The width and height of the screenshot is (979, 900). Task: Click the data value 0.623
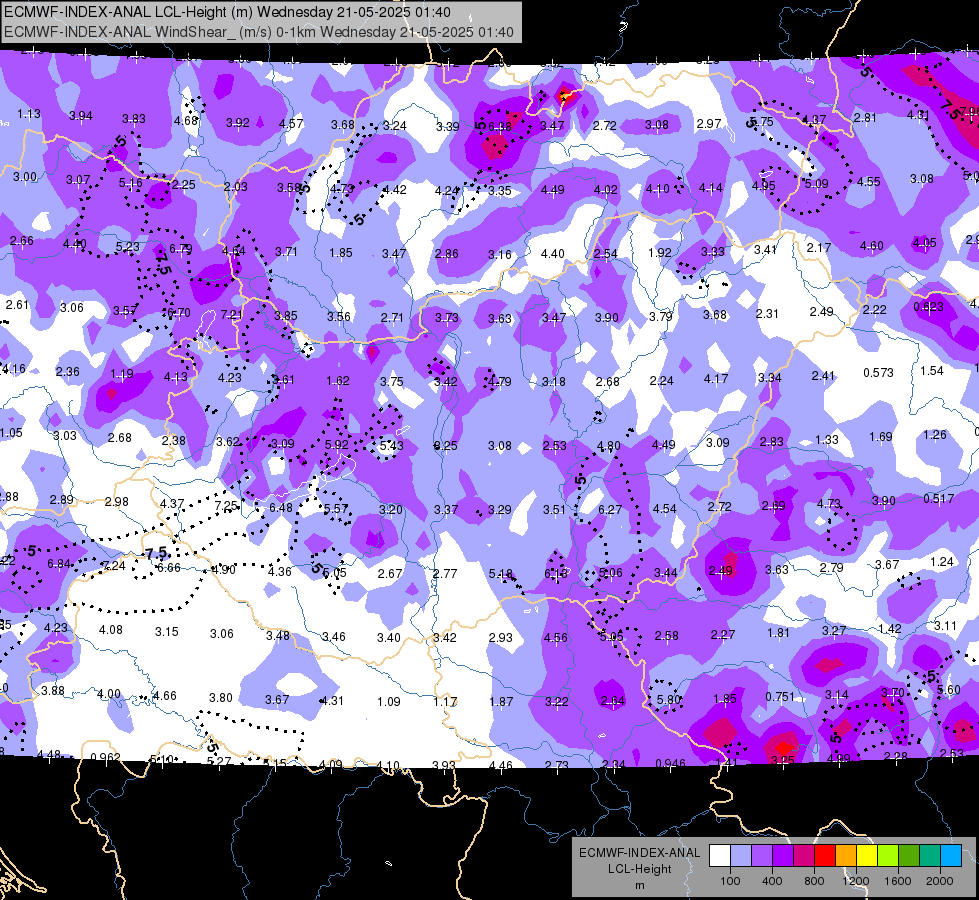point(928,307)
